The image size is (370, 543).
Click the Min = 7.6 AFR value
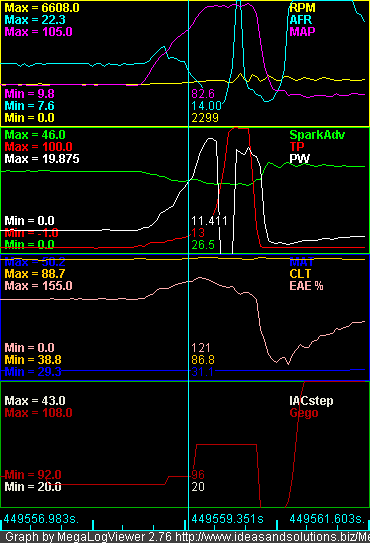pyautogui.click(x=29, y=106)
